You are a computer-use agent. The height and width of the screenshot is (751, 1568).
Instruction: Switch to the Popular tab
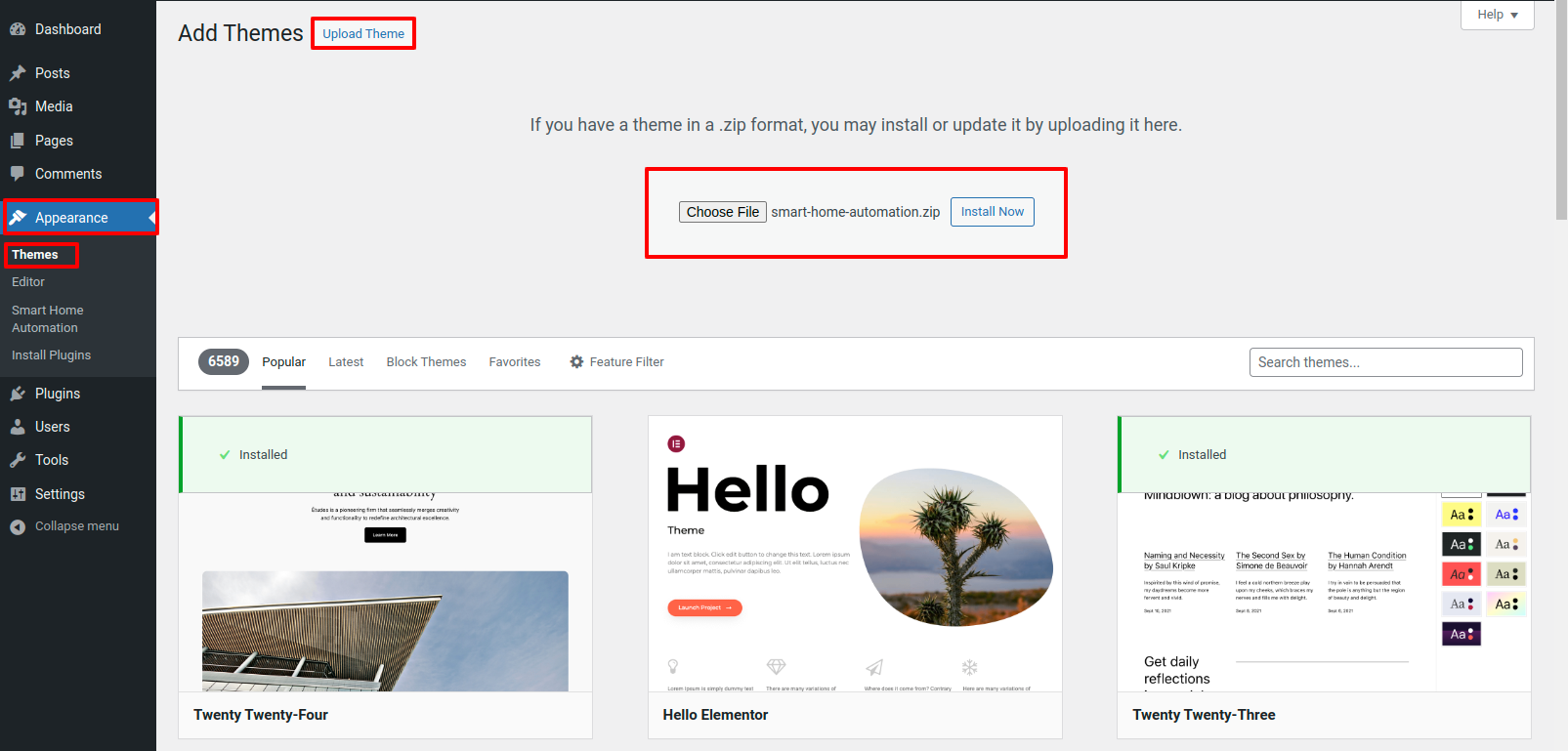click(283, 362)
